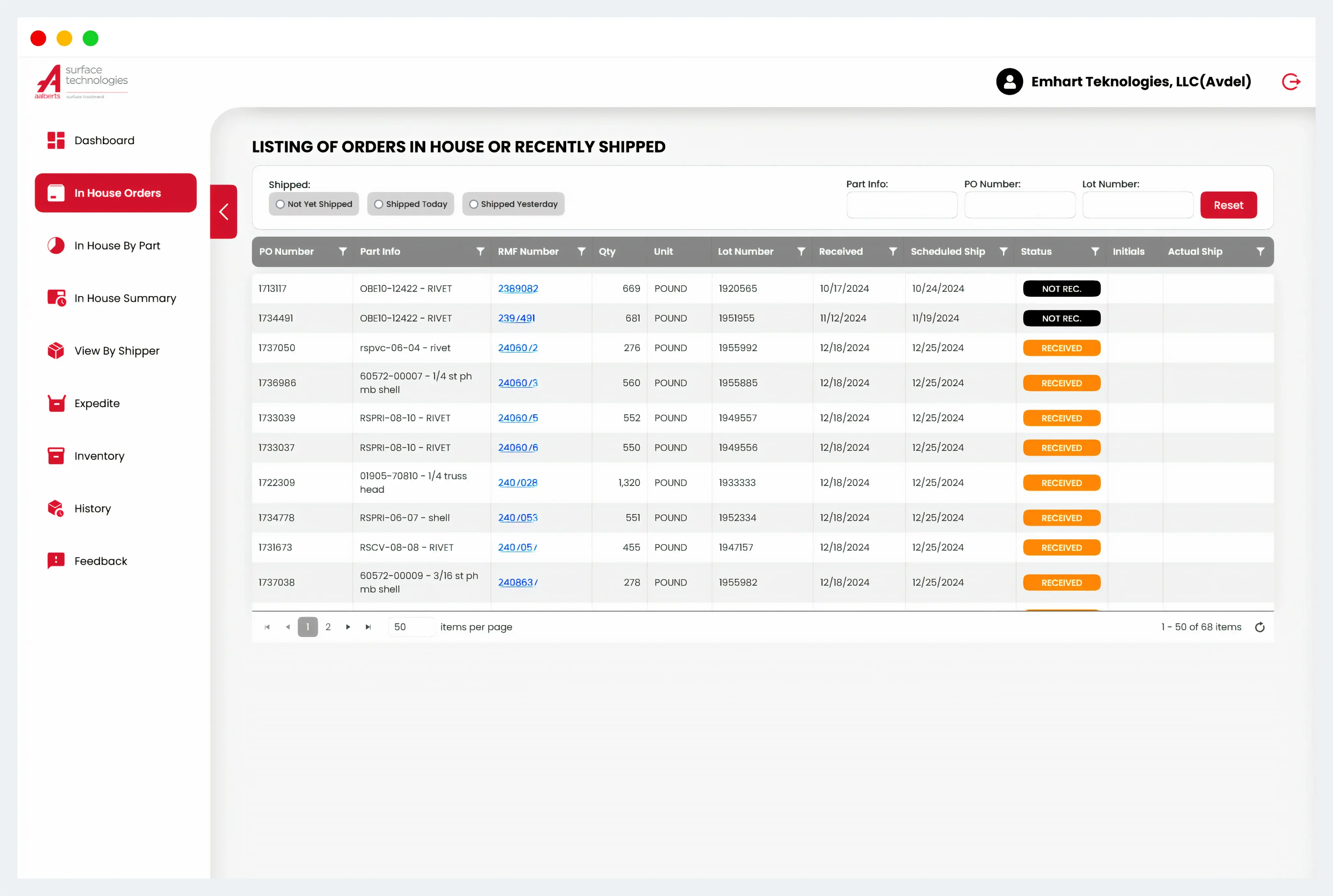Open filter icon on Status column
This screenshot has width=1333, height=896.
click(1095, 251)
